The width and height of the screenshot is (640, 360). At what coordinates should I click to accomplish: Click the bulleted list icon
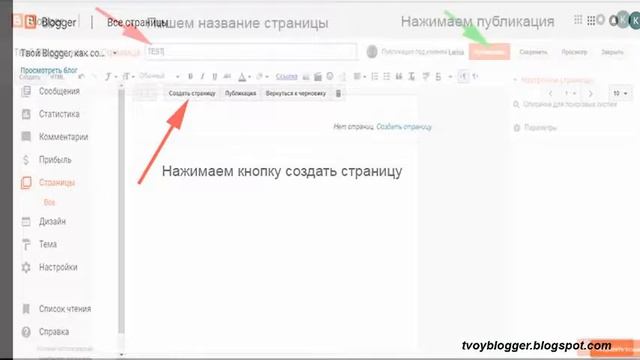387,76
